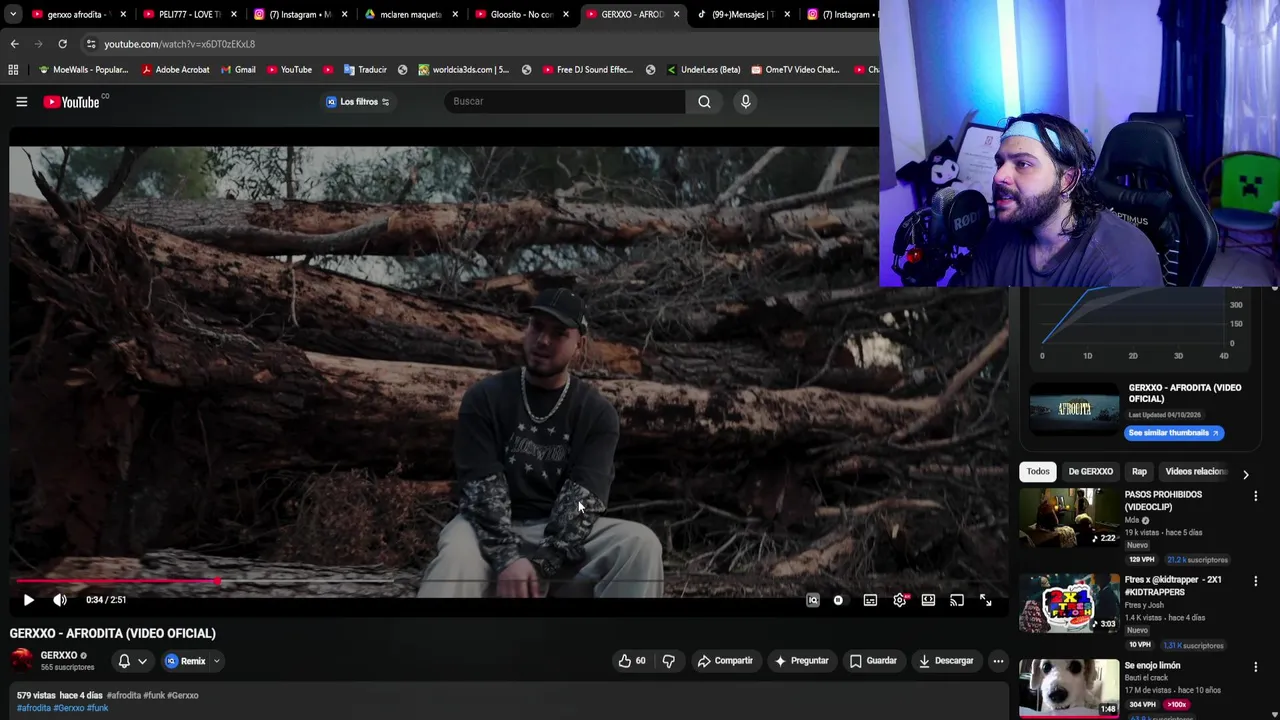The image size is (1280, 720).
Task: Open the GERXXO channel name link
Action: pyautogui.click(x=59, y=655)
